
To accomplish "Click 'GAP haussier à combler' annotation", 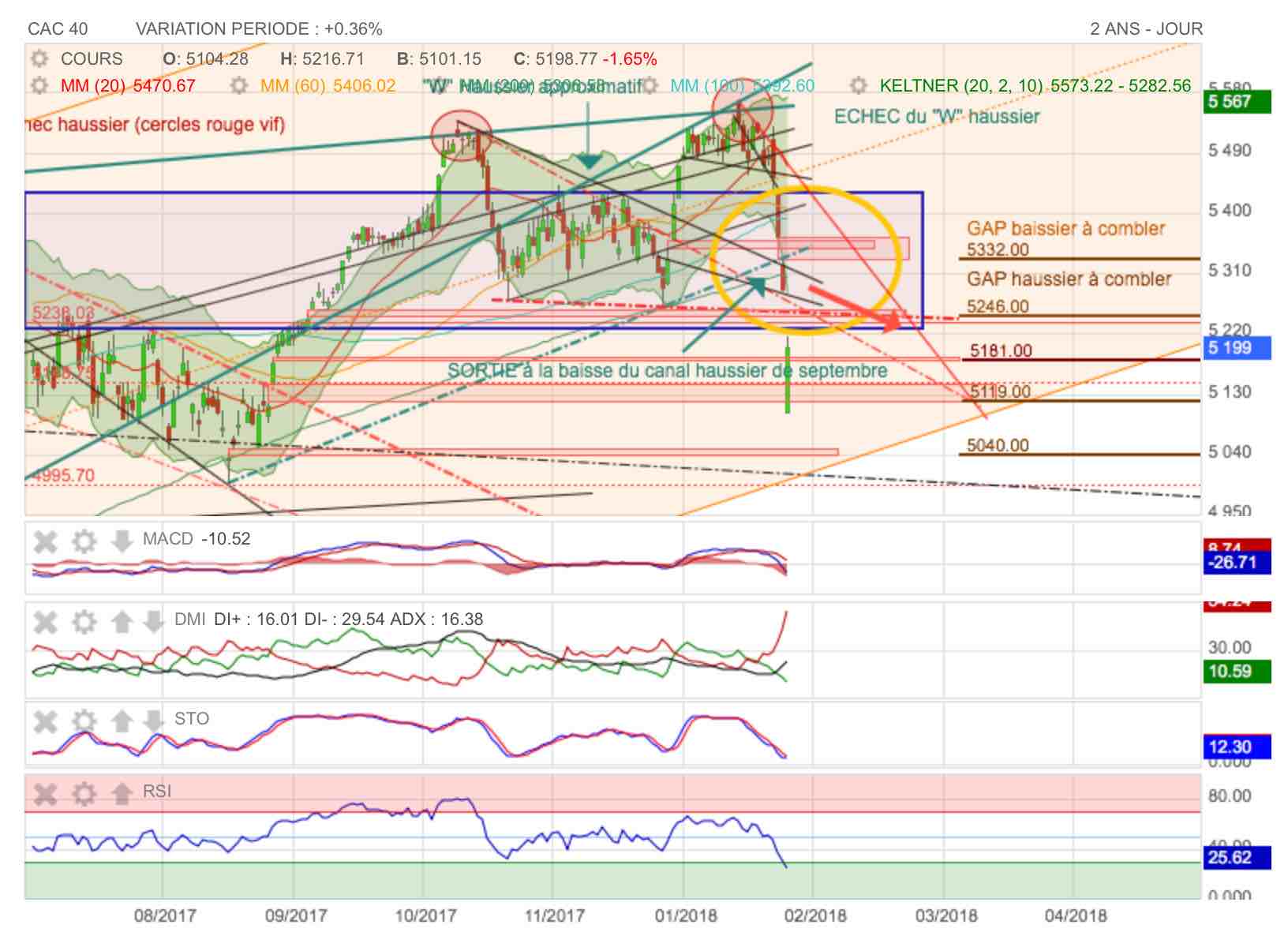I will (x=1069, y=279).
